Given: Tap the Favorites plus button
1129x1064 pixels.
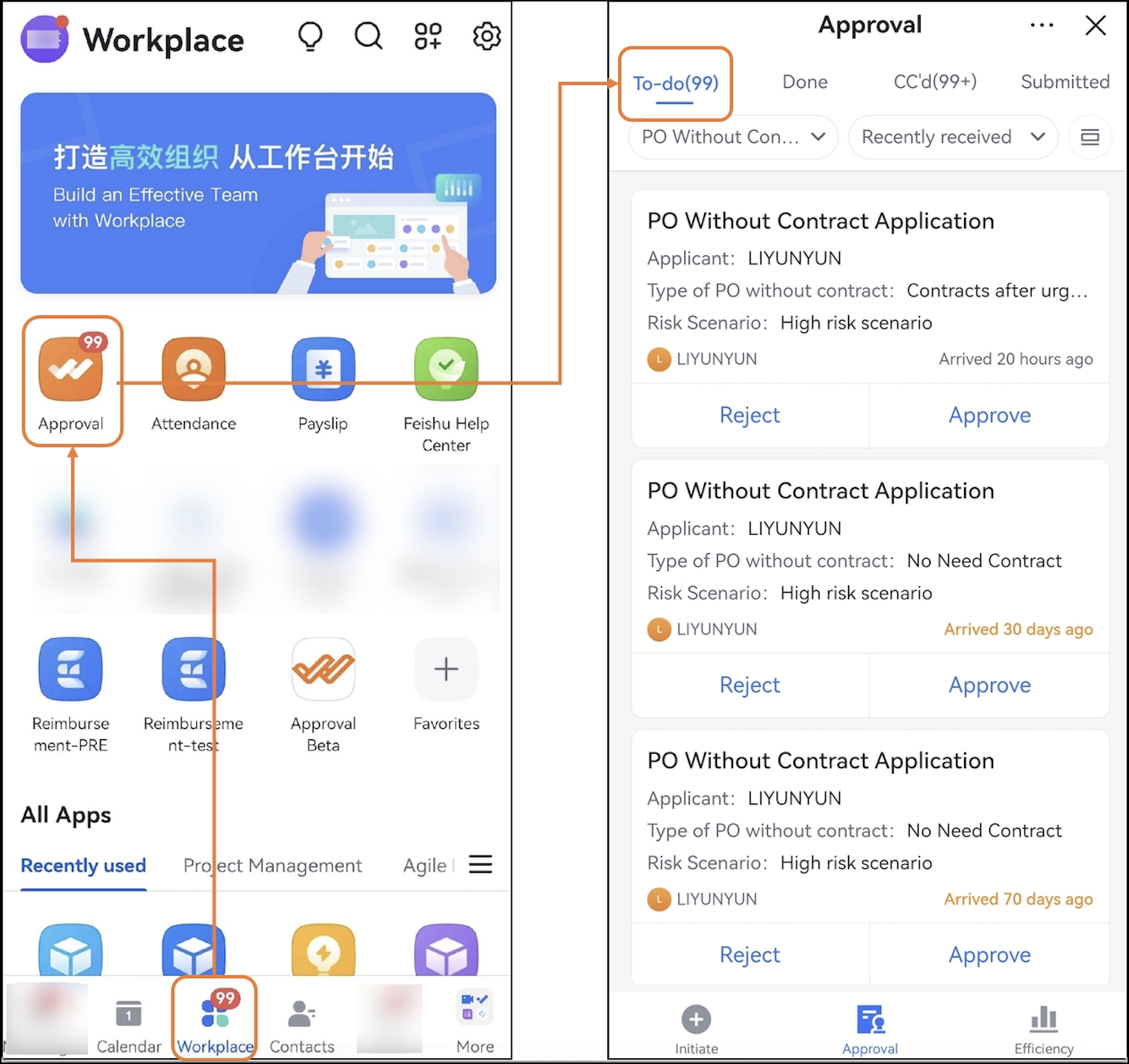Looking at the screenshot, I should click(446, 669).
